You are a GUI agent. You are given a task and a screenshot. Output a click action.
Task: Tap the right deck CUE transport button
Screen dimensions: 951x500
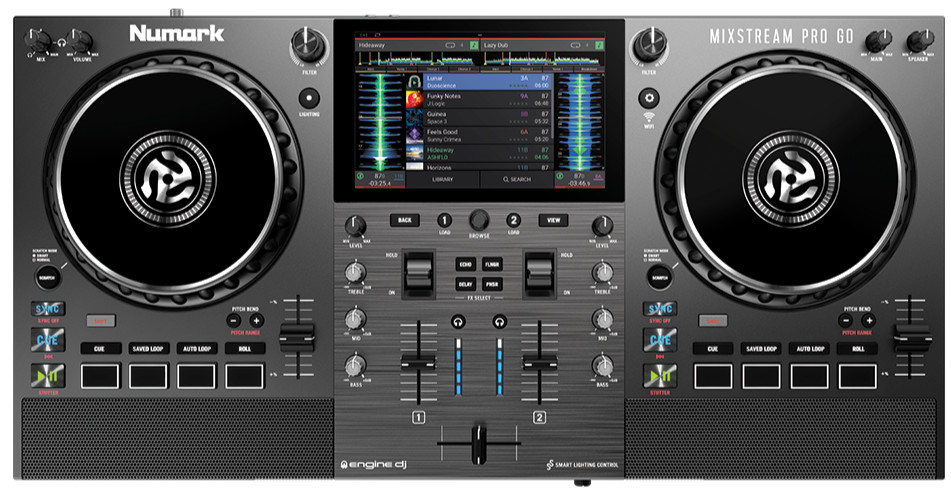pos(660,340)
